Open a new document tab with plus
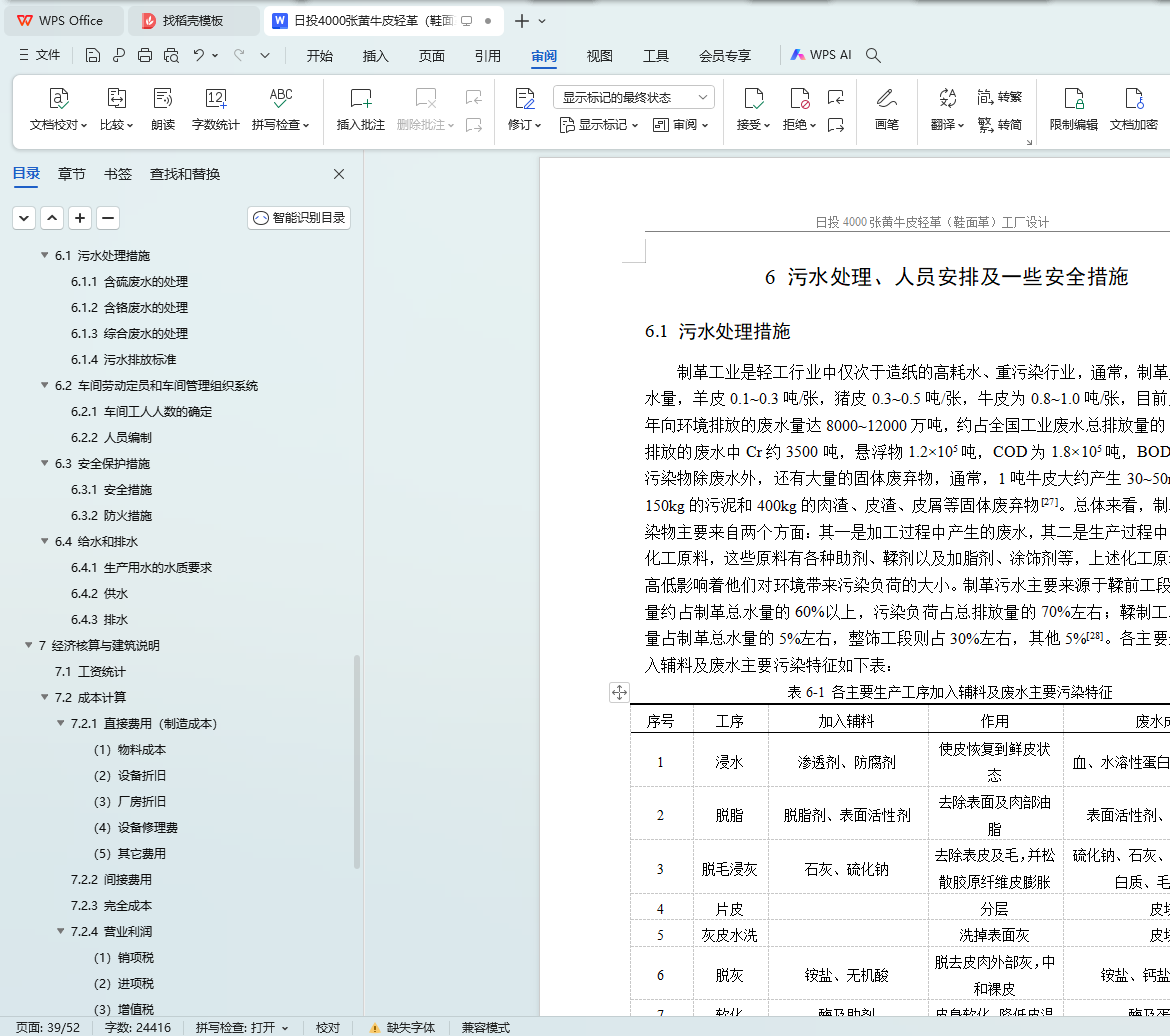The width and height of the screenshot is (1170, 1036). pos(522,21)
